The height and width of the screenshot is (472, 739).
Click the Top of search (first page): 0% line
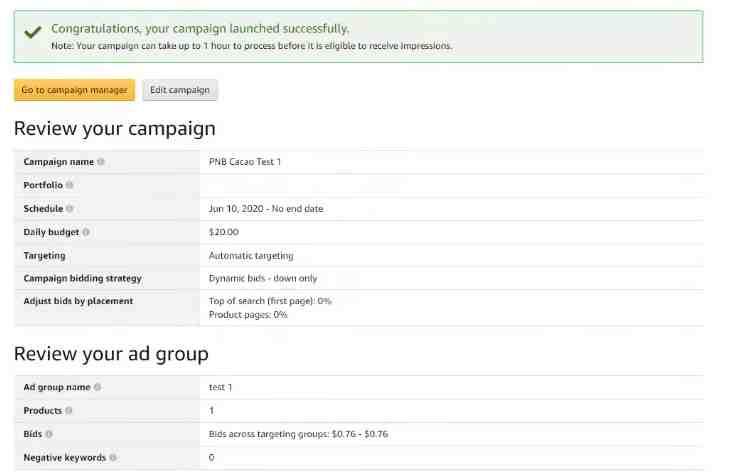(270, 301)
